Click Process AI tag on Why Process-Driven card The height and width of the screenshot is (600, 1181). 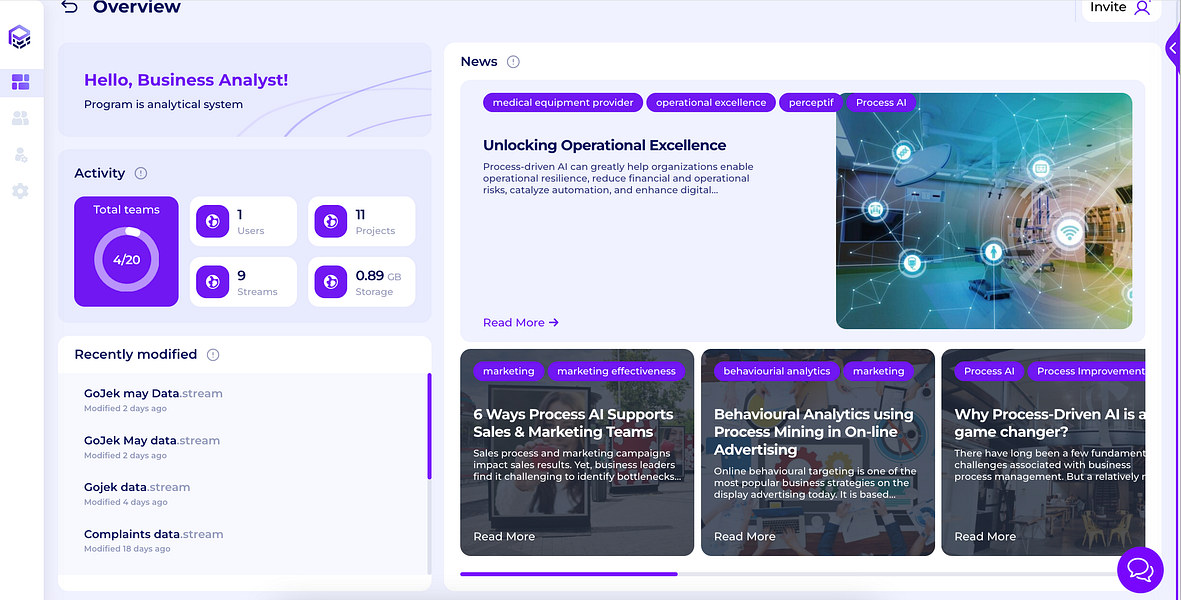(989, 371)
